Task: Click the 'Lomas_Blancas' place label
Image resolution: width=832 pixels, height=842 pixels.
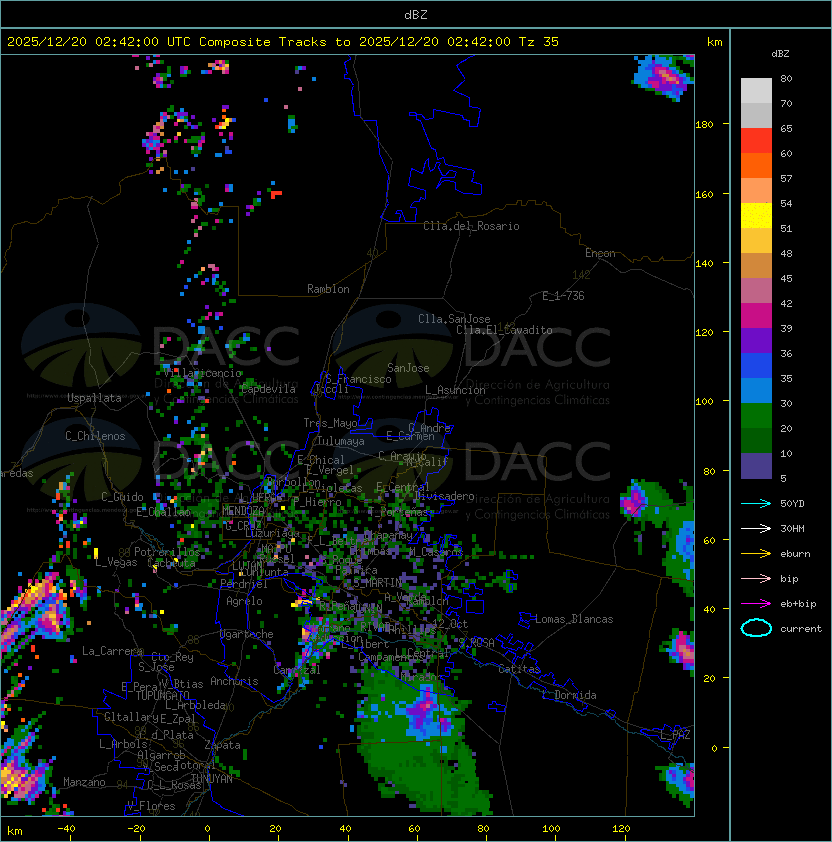Action: tap(574, 619)
